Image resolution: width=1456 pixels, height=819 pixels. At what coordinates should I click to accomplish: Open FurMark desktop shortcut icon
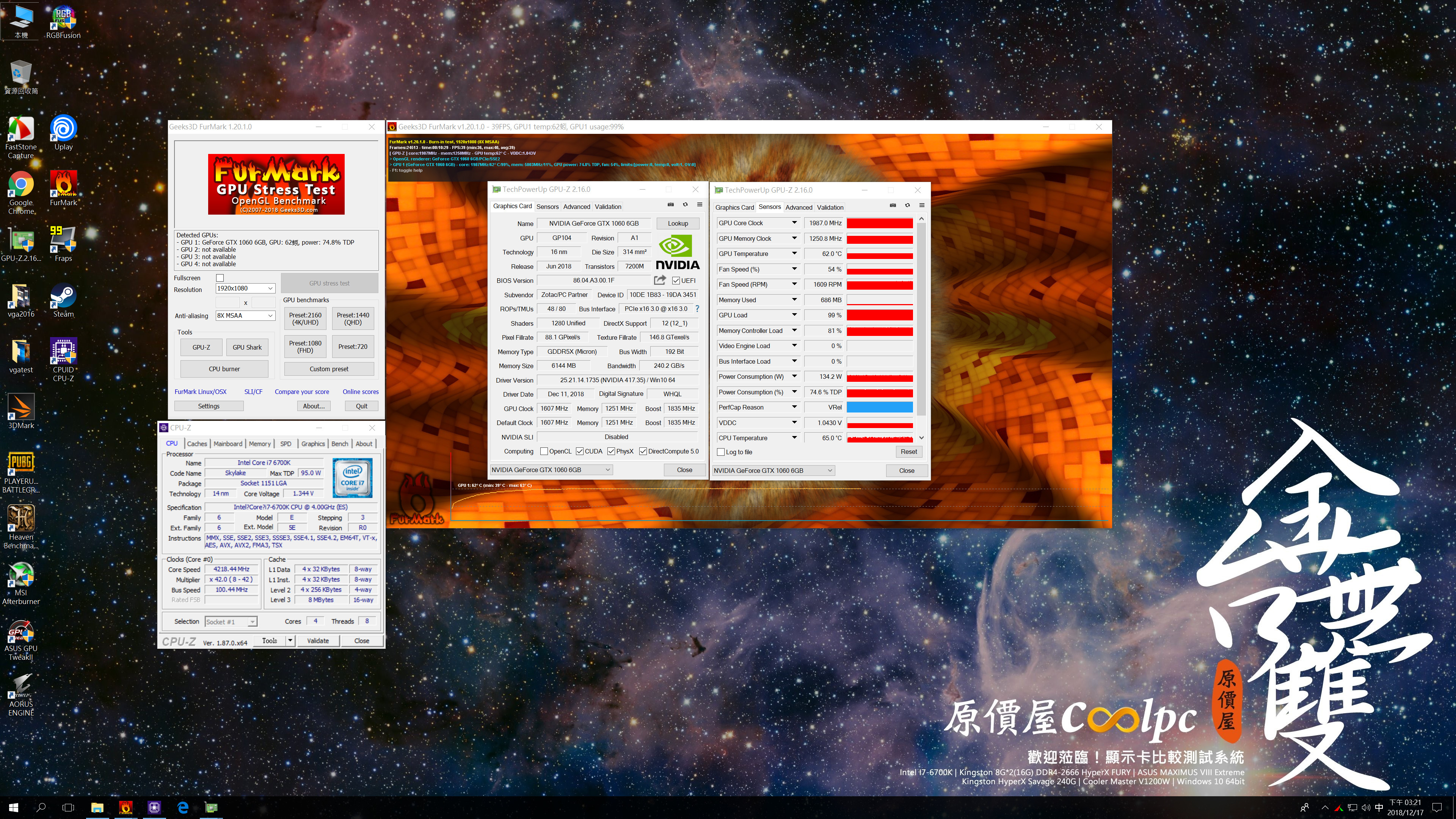click(63, 189)
